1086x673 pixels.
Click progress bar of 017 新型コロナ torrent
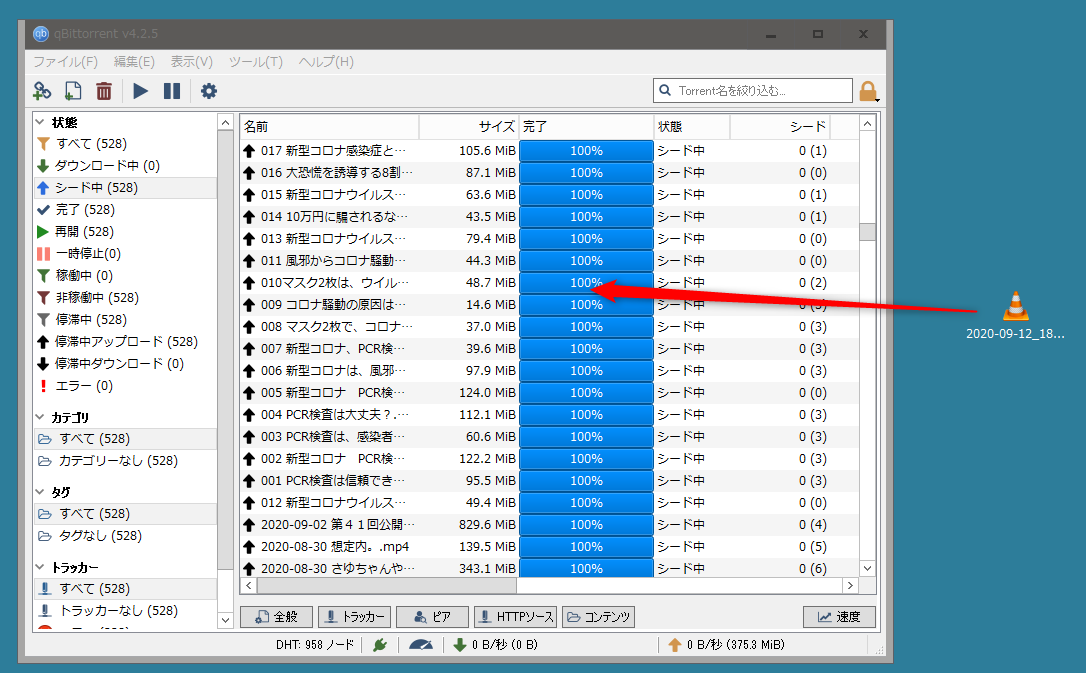[x=586, y=151]
